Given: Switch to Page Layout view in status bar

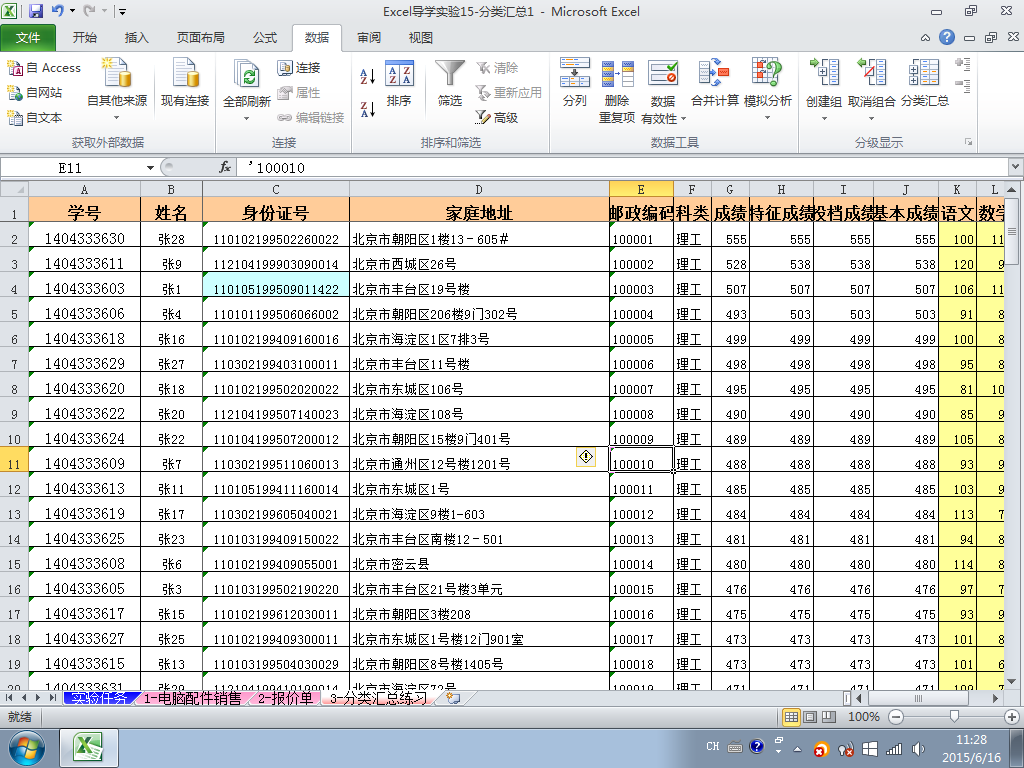Looking at the screenshot, I should click(x=809, y=717).
